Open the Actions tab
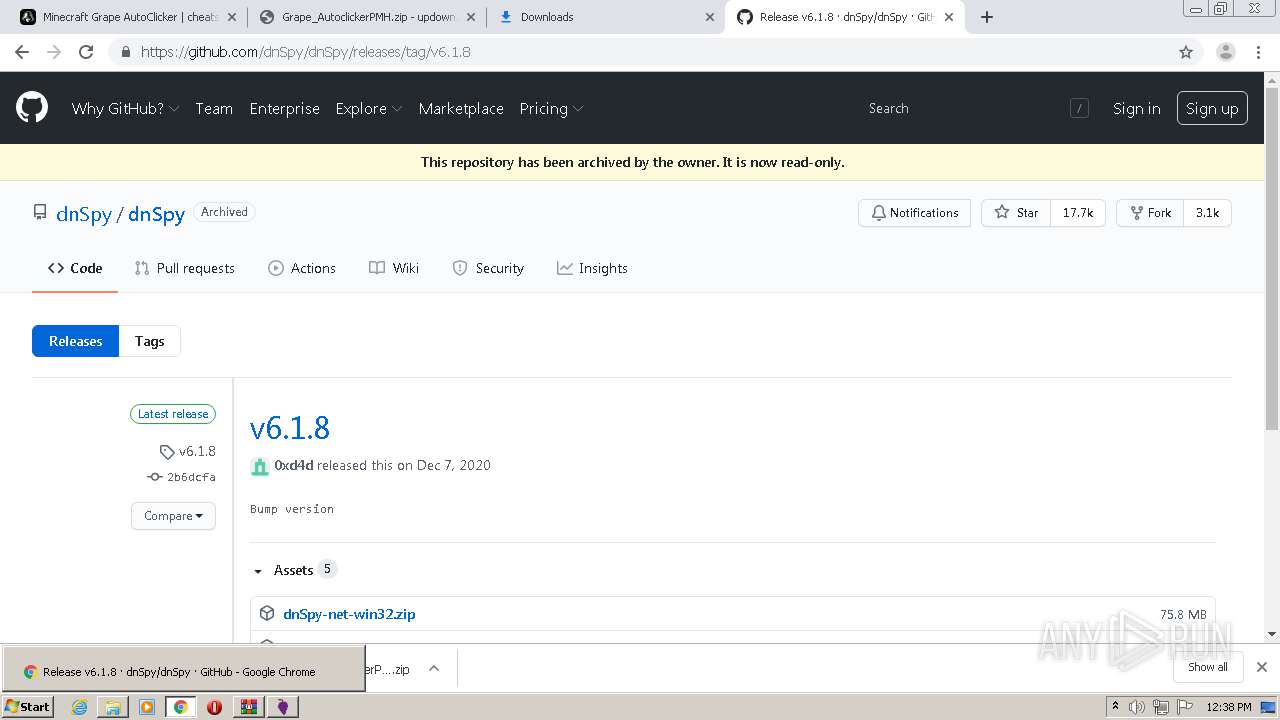This screenshot has height=720, width=1280. coord(302,268)
